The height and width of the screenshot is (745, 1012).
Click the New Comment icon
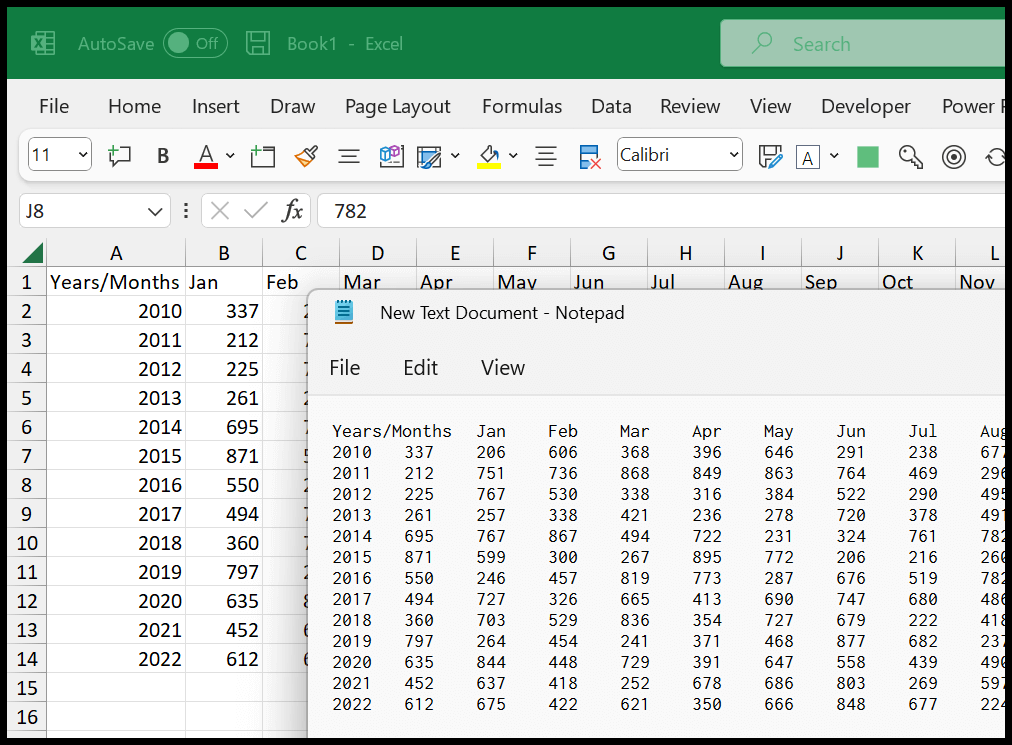pyautogui.click(x=119, y=156)
